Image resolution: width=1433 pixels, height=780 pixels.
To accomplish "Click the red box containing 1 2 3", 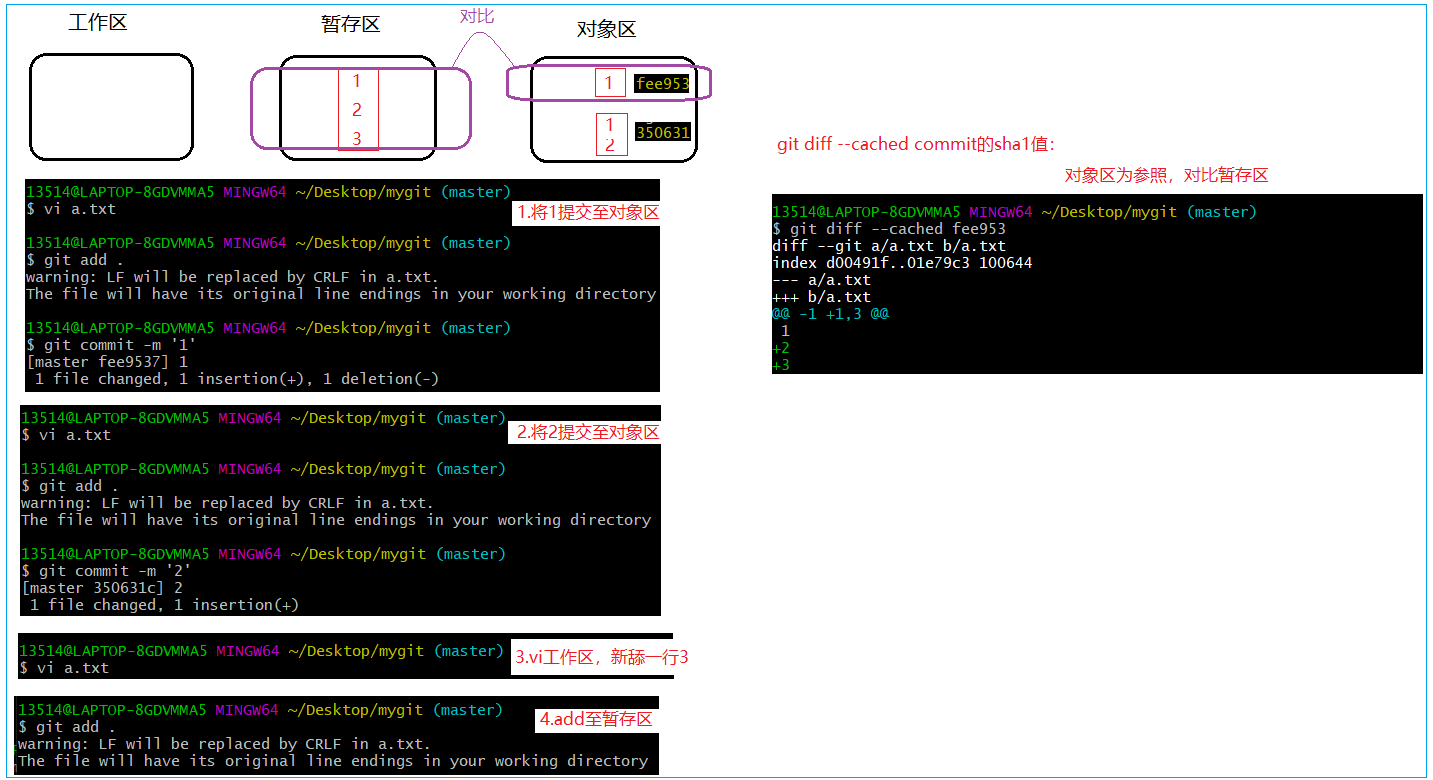I will (x=358, y=110).
